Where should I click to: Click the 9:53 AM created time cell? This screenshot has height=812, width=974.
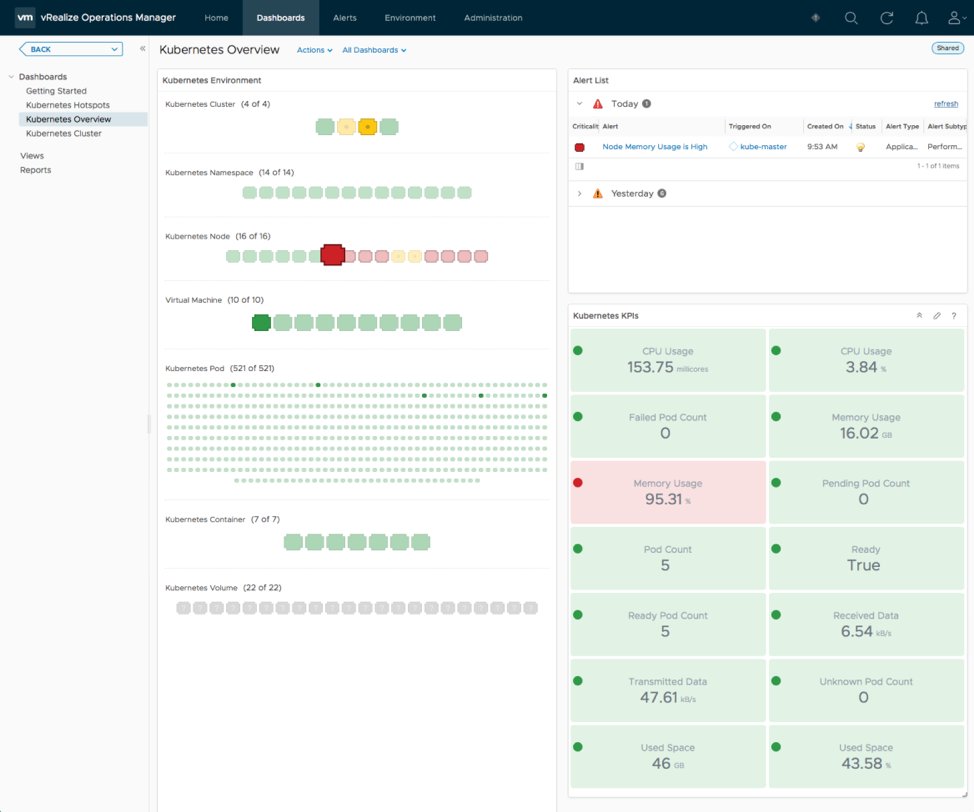pyautogui.click(x=822, y=147)
